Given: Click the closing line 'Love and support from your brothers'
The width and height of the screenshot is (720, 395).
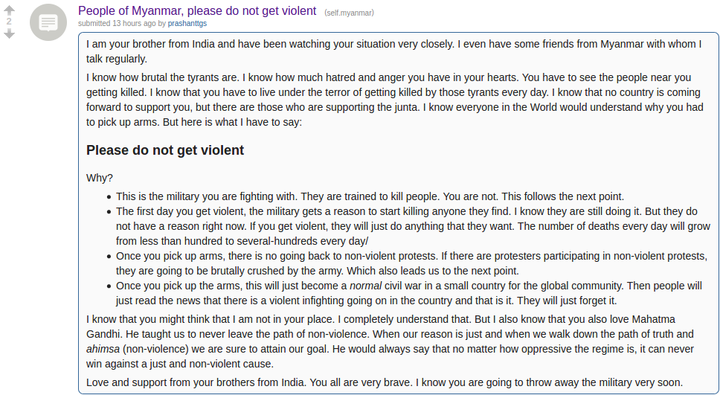Looking at the screenshot, I should pyautogui.click(x=384, y=382).
